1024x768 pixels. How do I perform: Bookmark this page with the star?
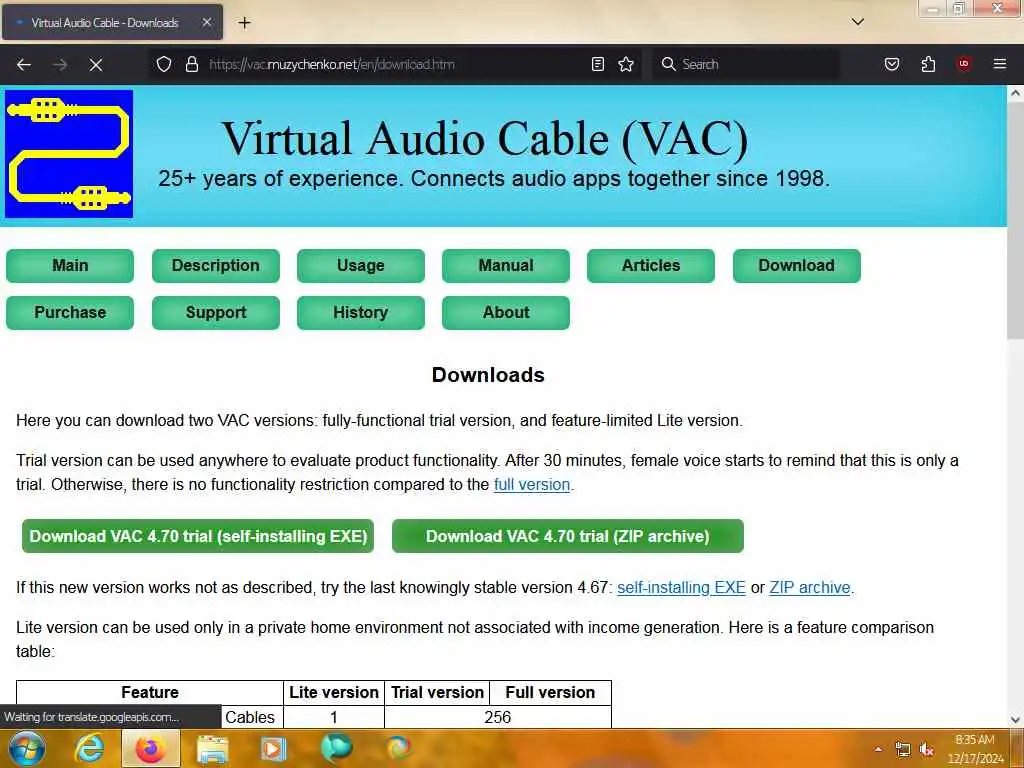[626, 64]
